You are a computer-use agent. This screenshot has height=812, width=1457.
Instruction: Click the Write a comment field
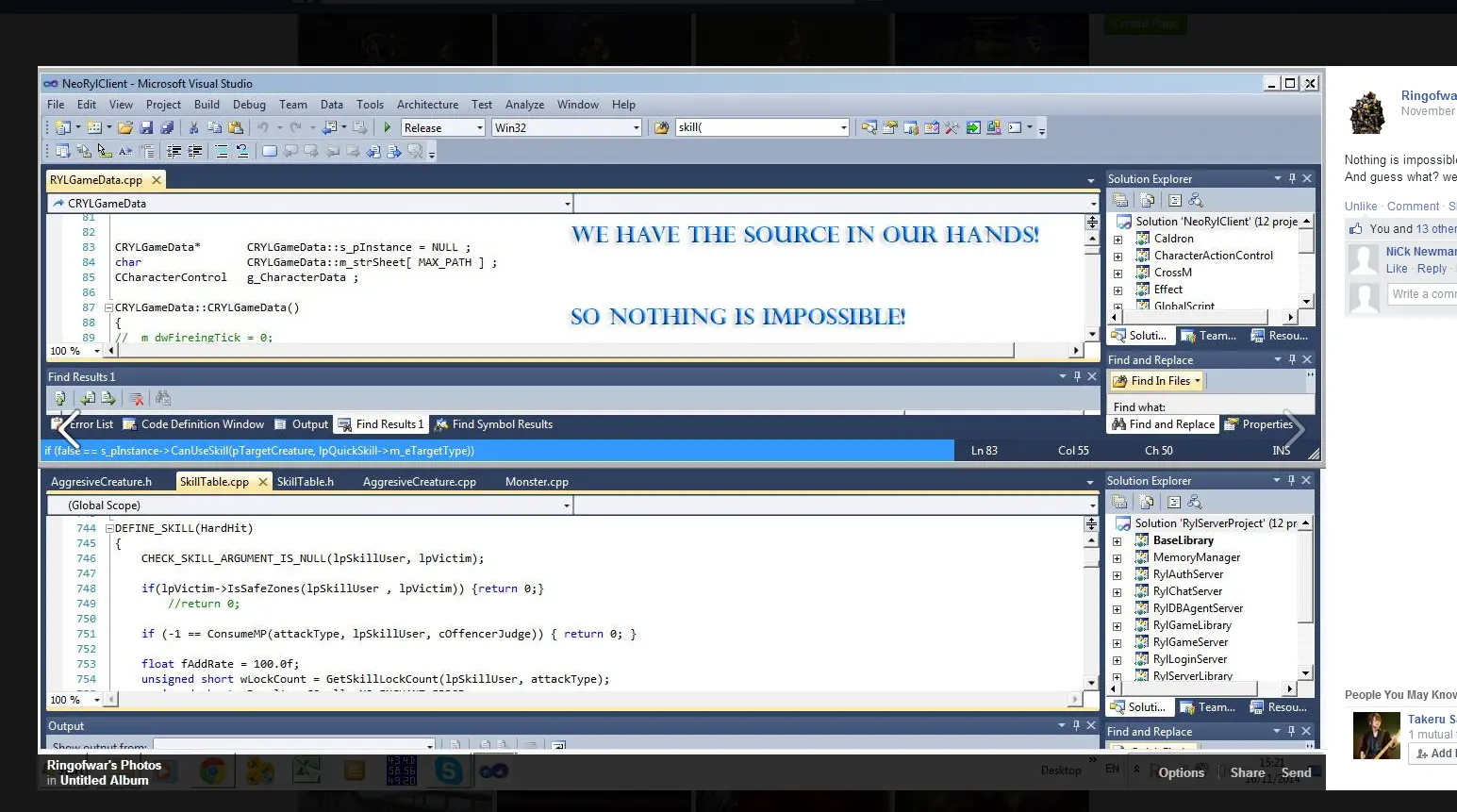pyautogui.click(x=1422, y=294)
